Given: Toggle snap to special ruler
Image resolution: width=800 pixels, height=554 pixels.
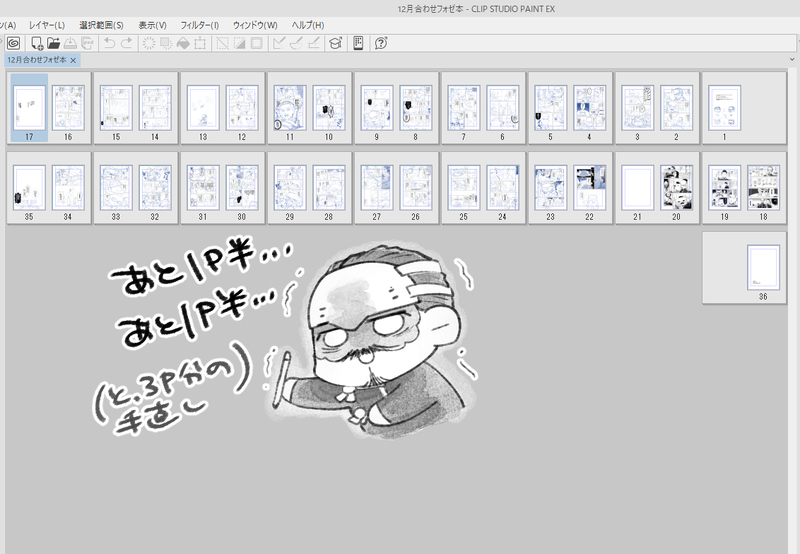Looking at the screenshot, I should pyautogui.click(x=296, y=43).
